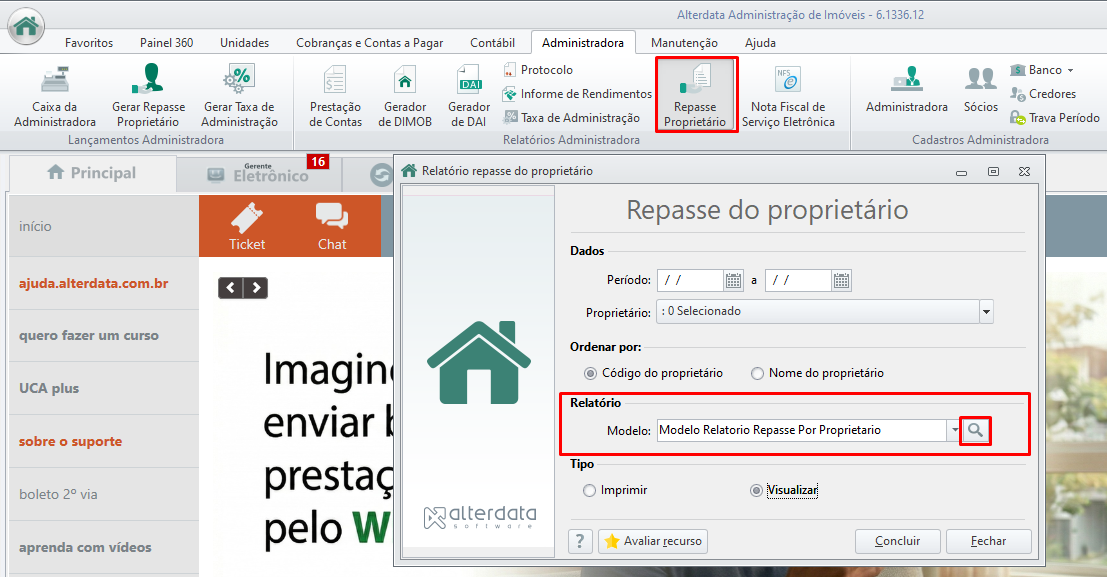1107x577 pixels.
Task: Select Código do proprietário ordering
Action: click(x=653, y=373)
